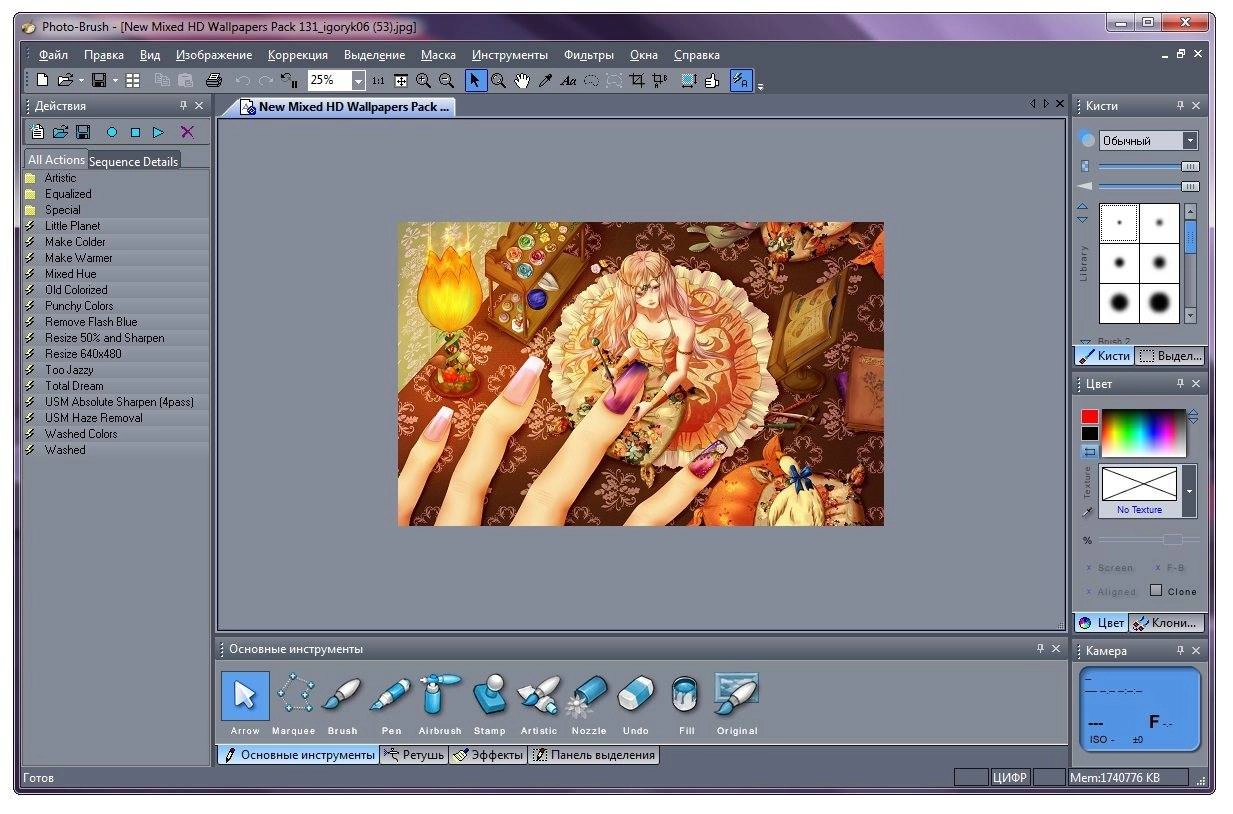Screen dimensions: 1233x814
Task: Switch to the Ретушь tools tab
Action: pyautogui.click(x=413, y=755)
